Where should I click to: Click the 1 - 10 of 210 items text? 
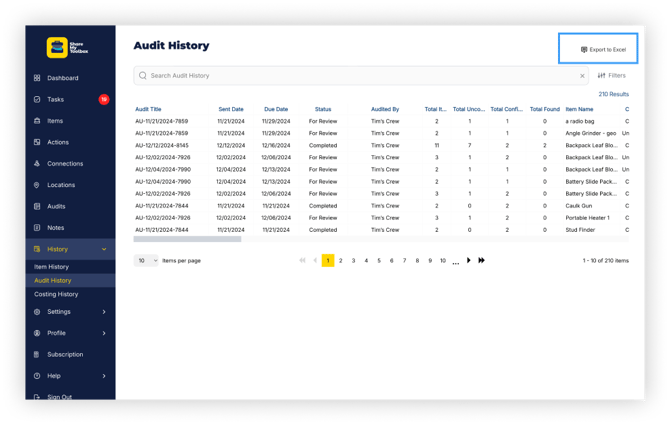[x=606, y=261]
